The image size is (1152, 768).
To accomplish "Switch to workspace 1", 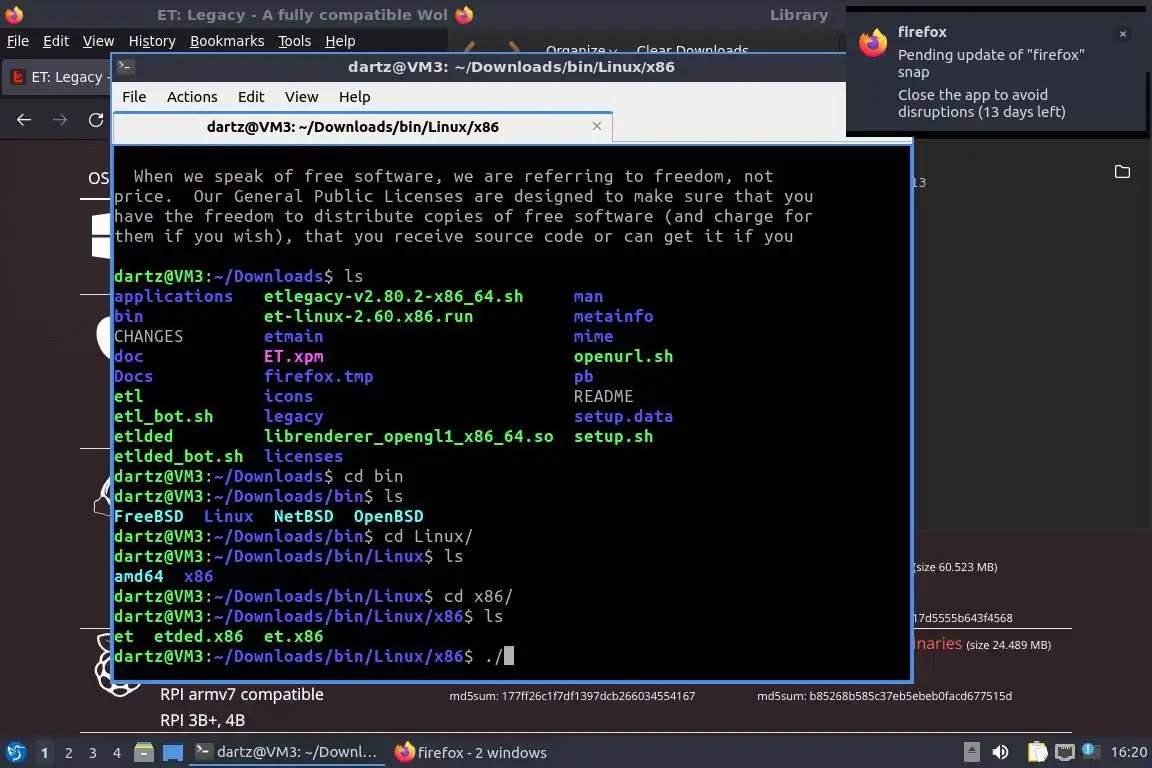I will [45, 753].
